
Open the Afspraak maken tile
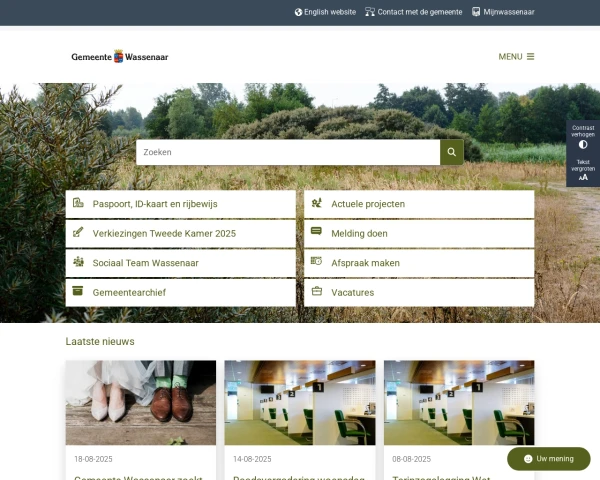point(419,263)
